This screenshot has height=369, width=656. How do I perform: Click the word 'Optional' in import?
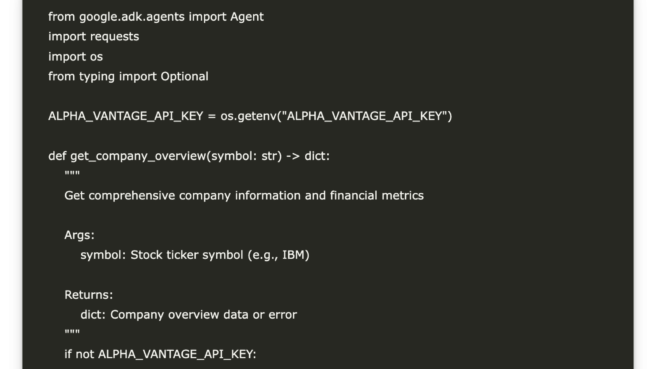pyautogui.click(x=184, y=77)
